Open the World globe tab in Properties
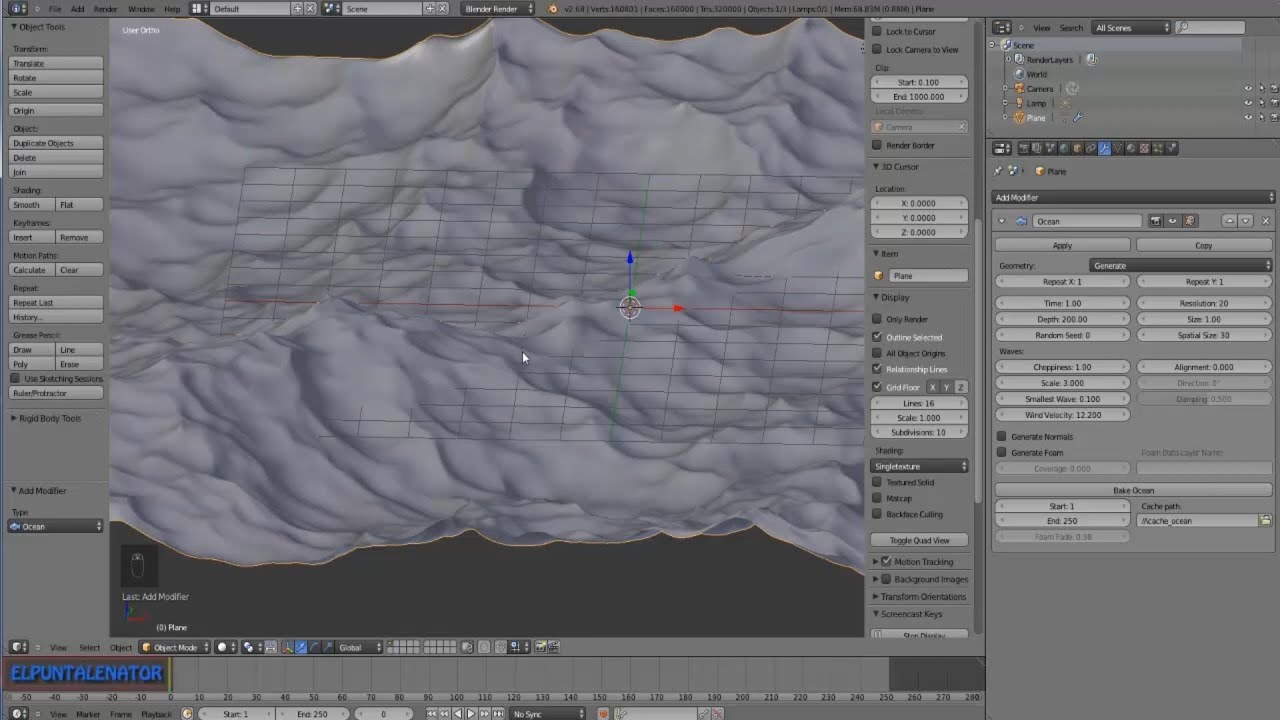The image size is (1280, 720). tap(1063, 148)
